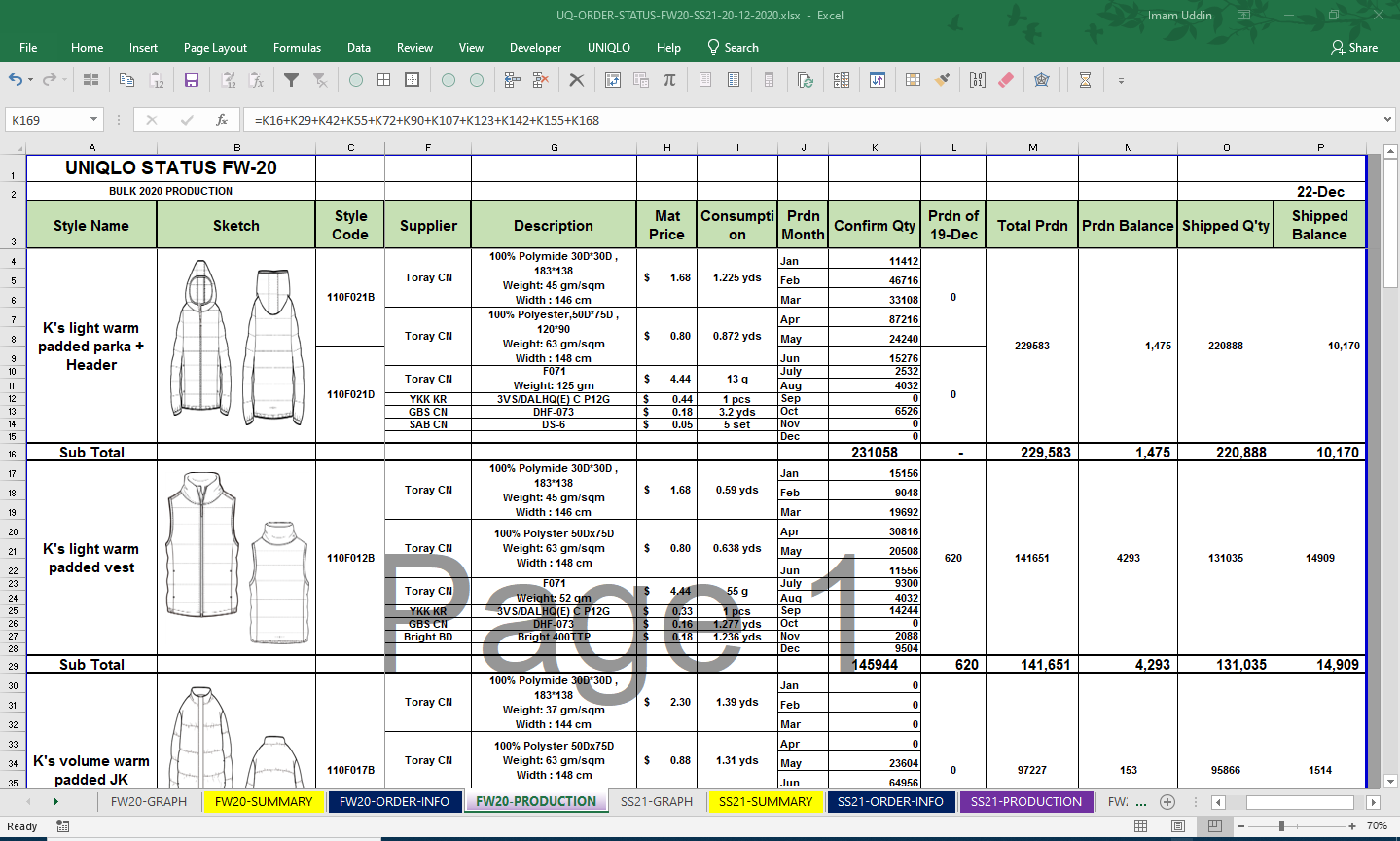Click the horizontal scrollbar right arrow
The height and width of the screenshot is (841, 1400).
click(1373, 802)
